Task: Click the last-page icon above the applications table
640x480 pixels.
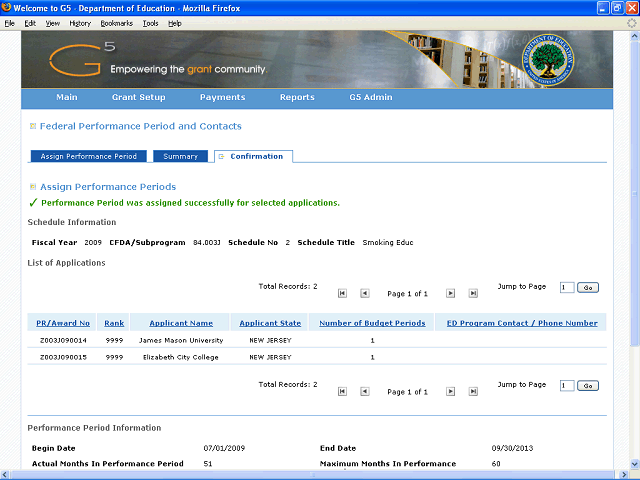Action: [x=472, y=293]
